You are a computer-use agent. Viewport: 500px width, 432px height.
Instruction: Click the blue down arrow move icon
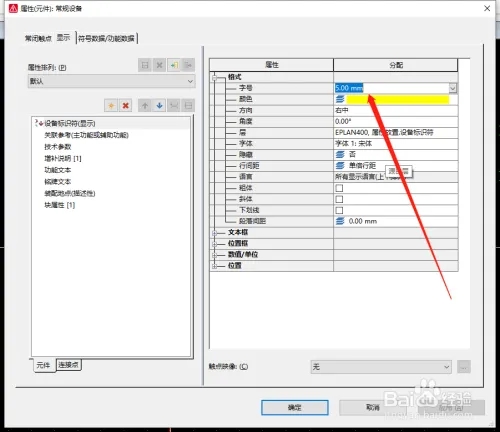click(x=159, y=106)
